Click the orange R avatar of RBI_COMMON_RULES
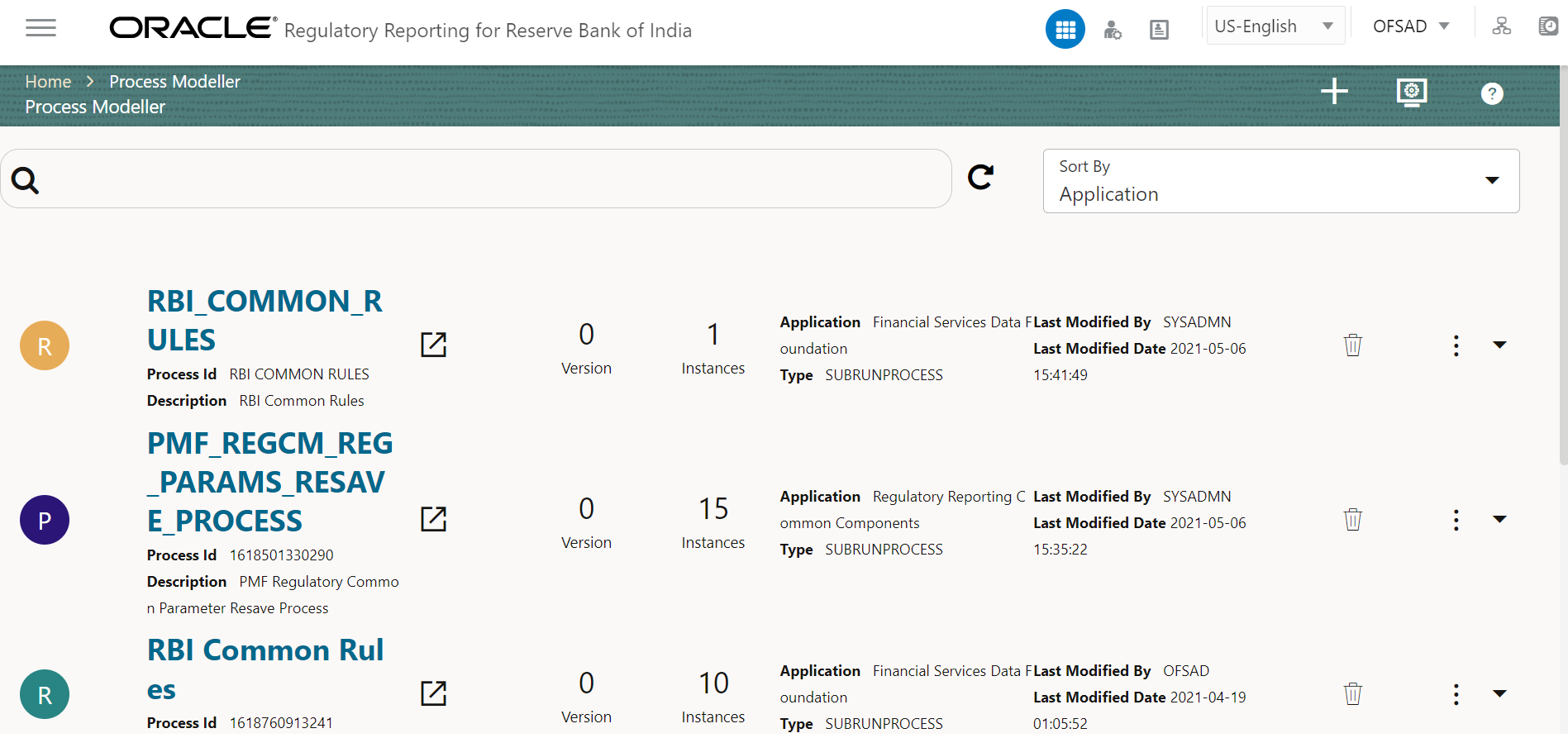Viewport: 1568px width, 738px height. [x=45, y=345]
